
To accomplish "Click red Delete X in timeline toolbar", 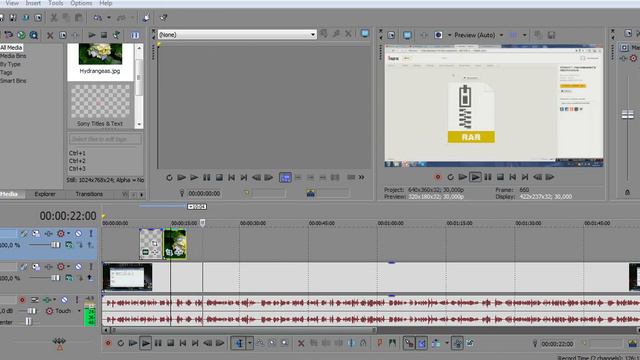I will coord(301,343).
